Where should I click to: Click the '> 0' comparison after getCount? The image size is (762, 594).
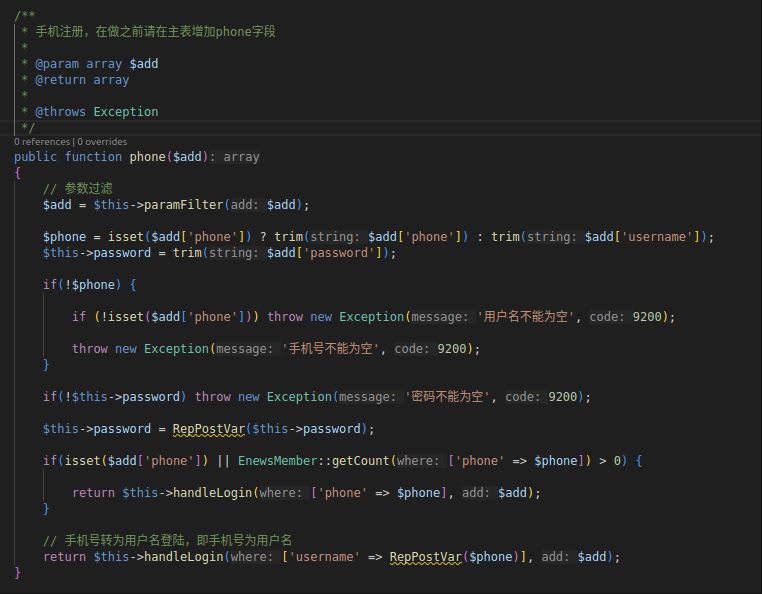coord(610,461)
